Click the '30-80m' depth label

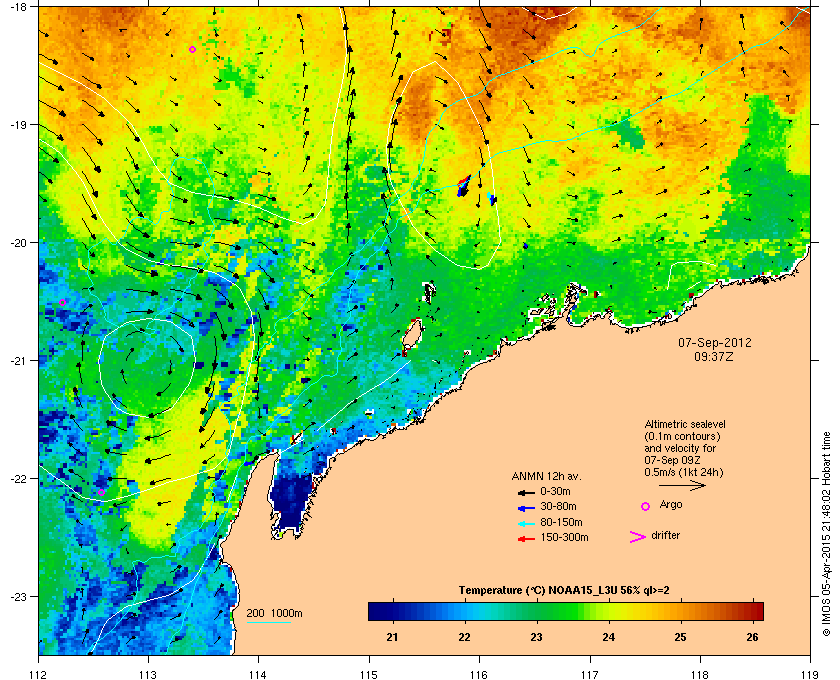558,506
